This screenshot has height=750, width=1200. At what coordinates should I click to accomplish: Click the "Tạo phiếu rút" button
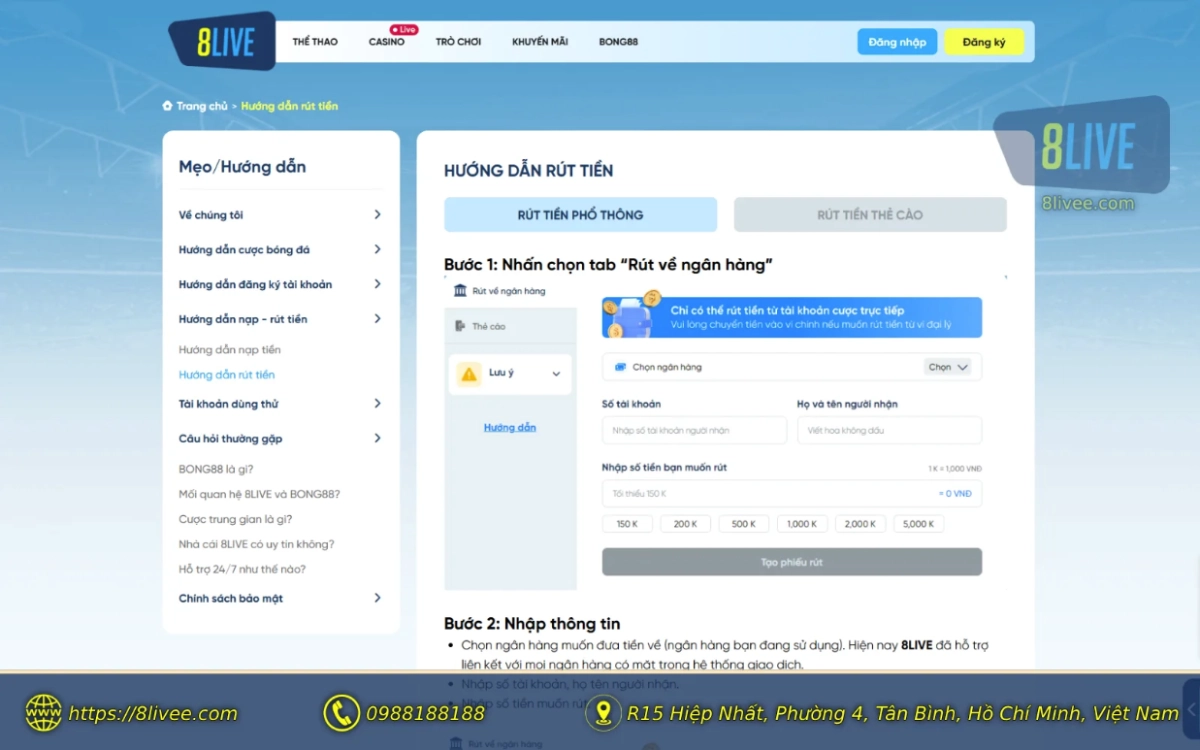click(x=791, y=561)
